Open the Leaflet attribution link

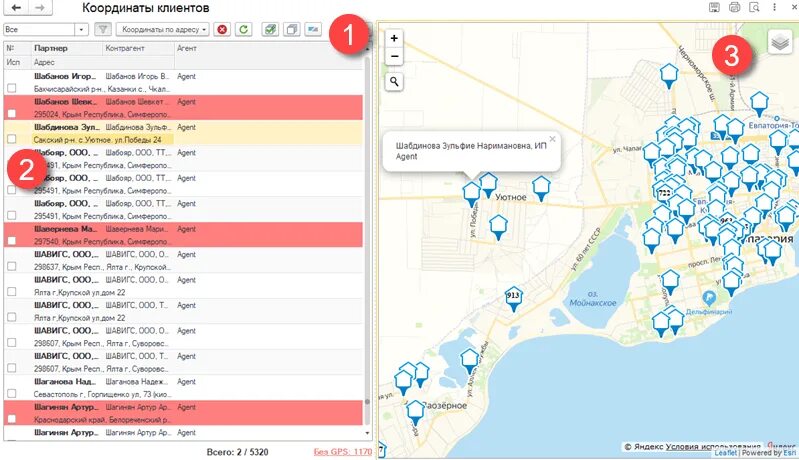tap(726, 453)
